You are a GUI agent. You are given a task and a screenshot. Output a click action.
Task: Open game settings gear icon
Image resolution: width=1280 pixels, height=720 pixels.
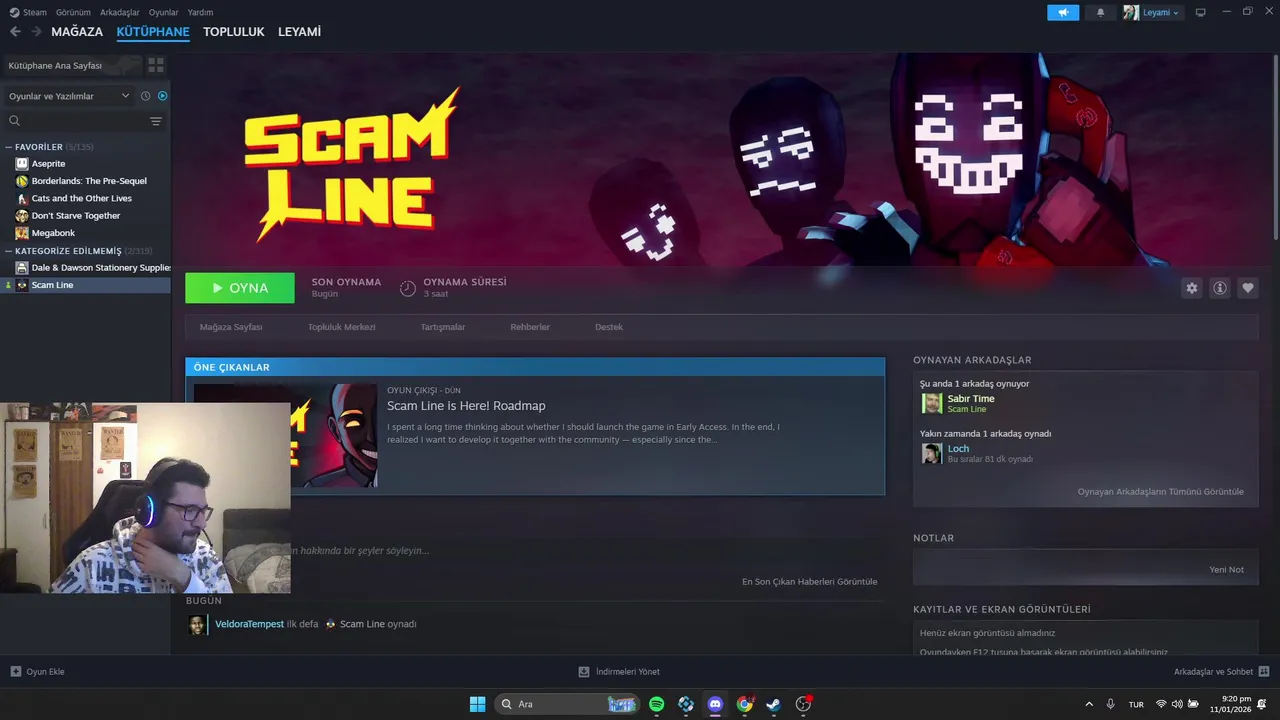[x=1192, y=288]
